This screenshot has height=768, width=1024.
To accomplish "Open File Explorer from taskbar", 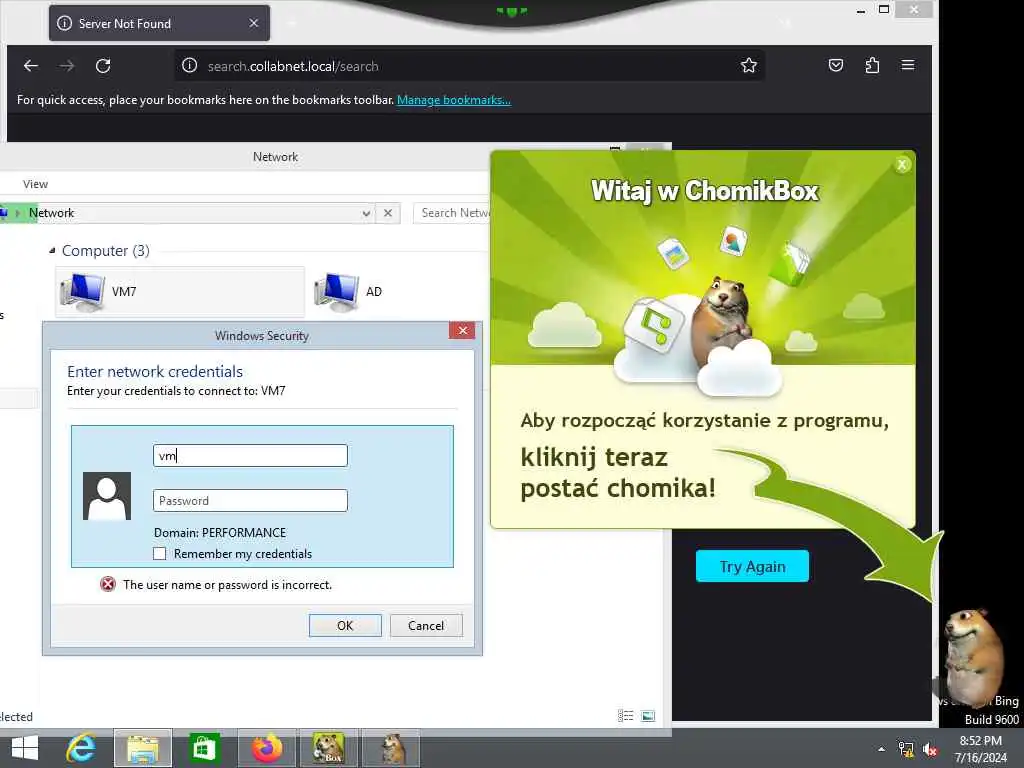I will pos(143,748).
